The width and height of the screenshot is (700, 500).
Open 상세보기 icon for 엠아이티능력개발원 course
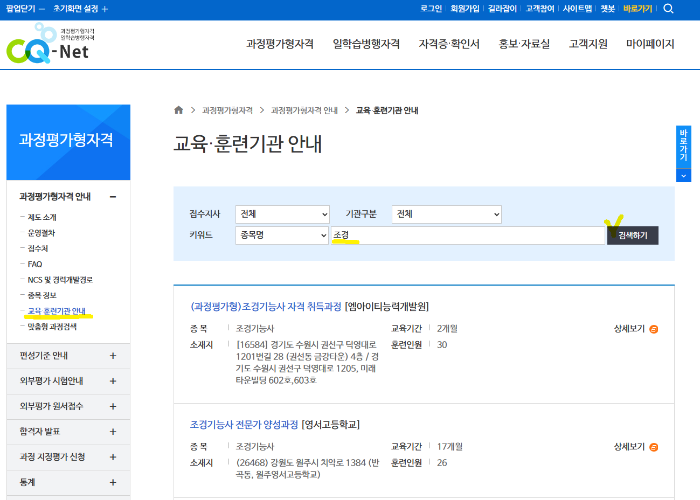tap(654, 329)
